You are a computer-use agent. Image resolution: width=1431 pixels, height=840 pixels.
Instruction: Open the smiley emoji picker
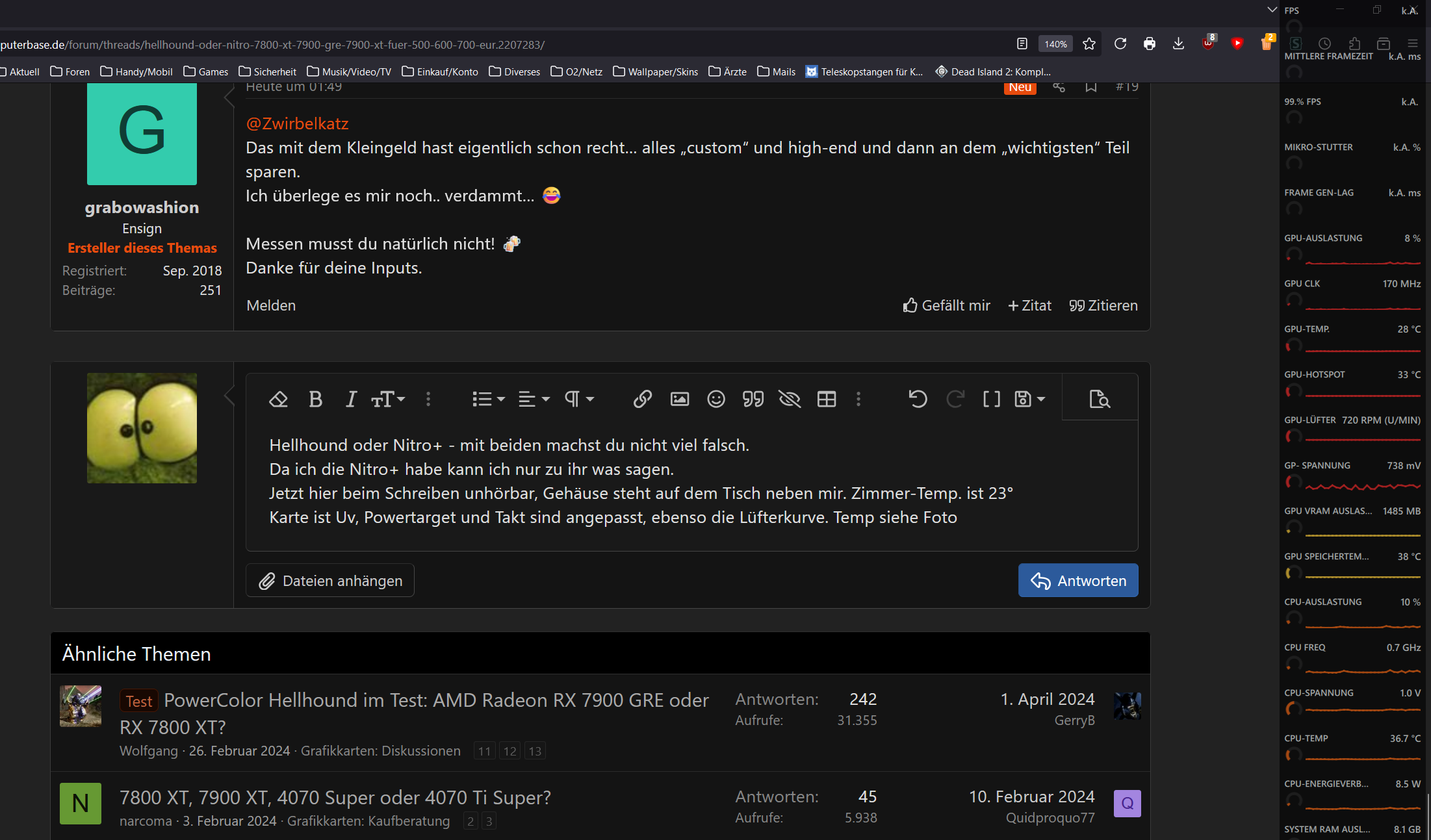point(715,399)
